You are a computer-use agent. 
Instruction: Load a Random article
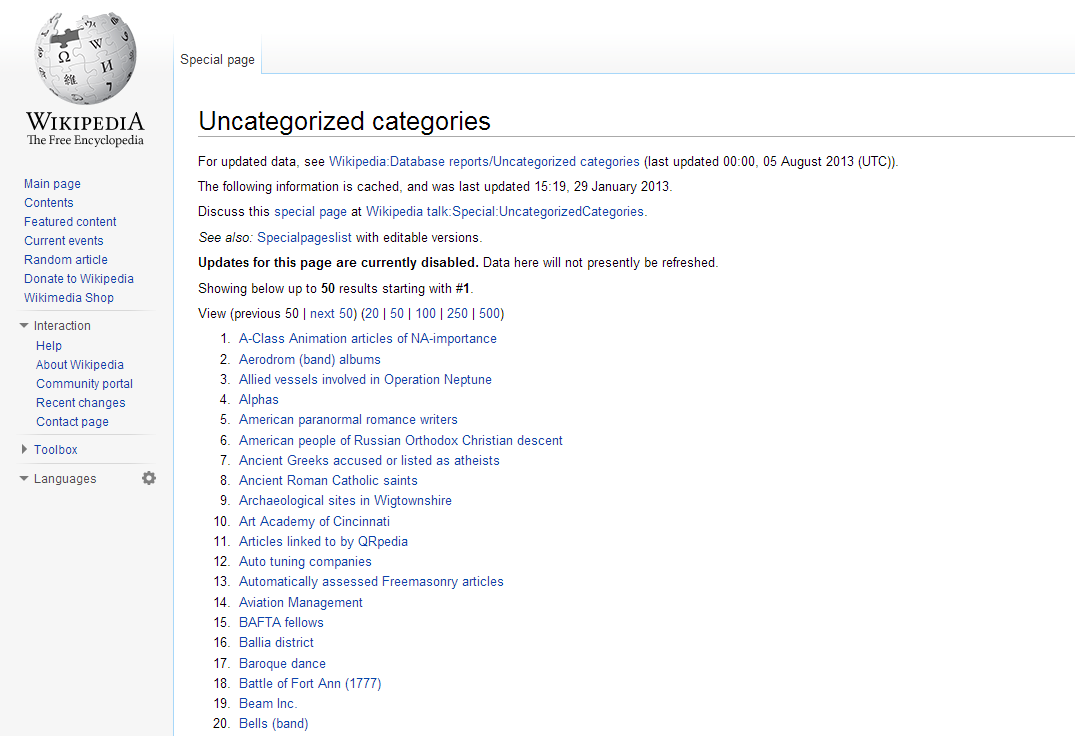click(66, 260)
